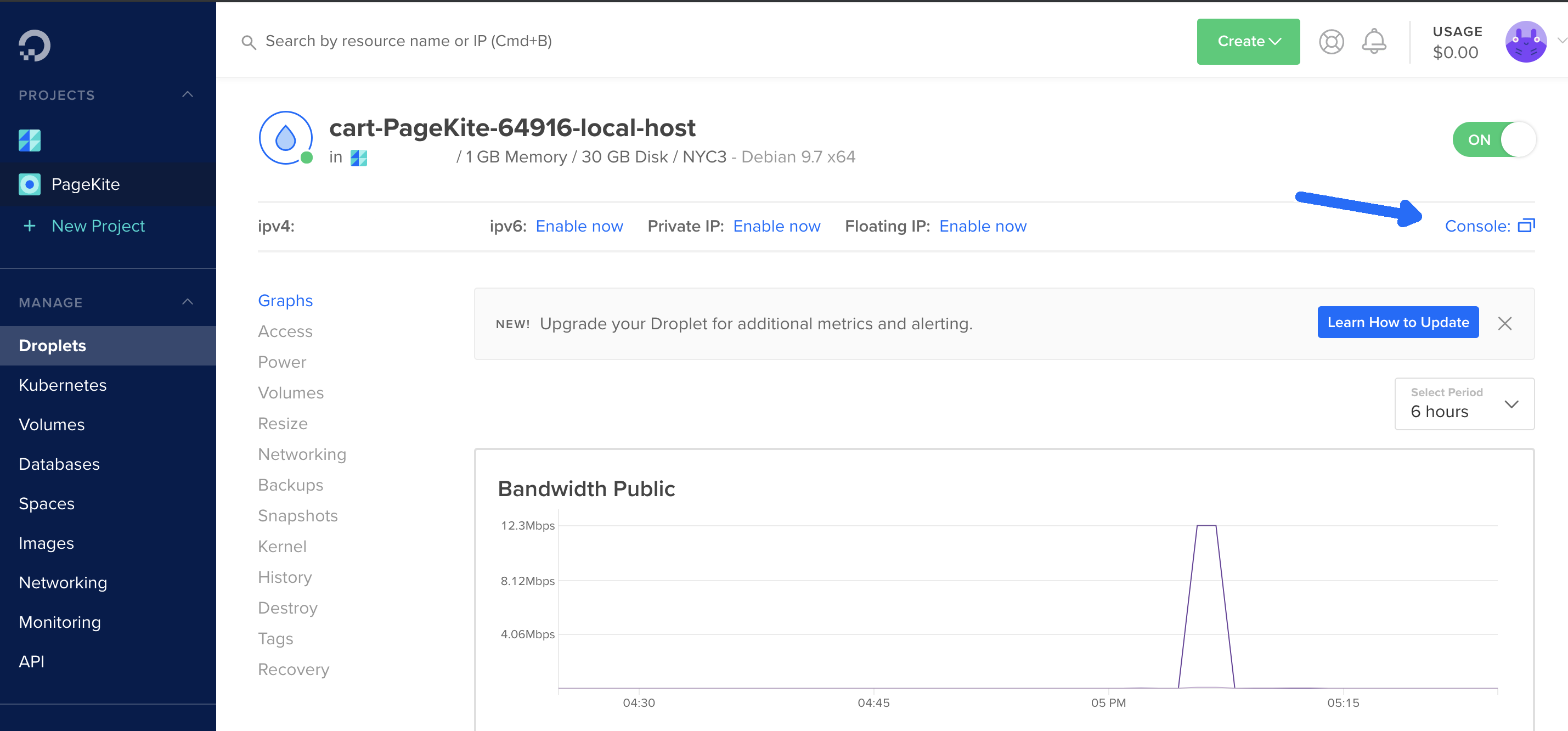The image size is (1568, 731).
Task: Open the Power tab
Action: [282, 362]
